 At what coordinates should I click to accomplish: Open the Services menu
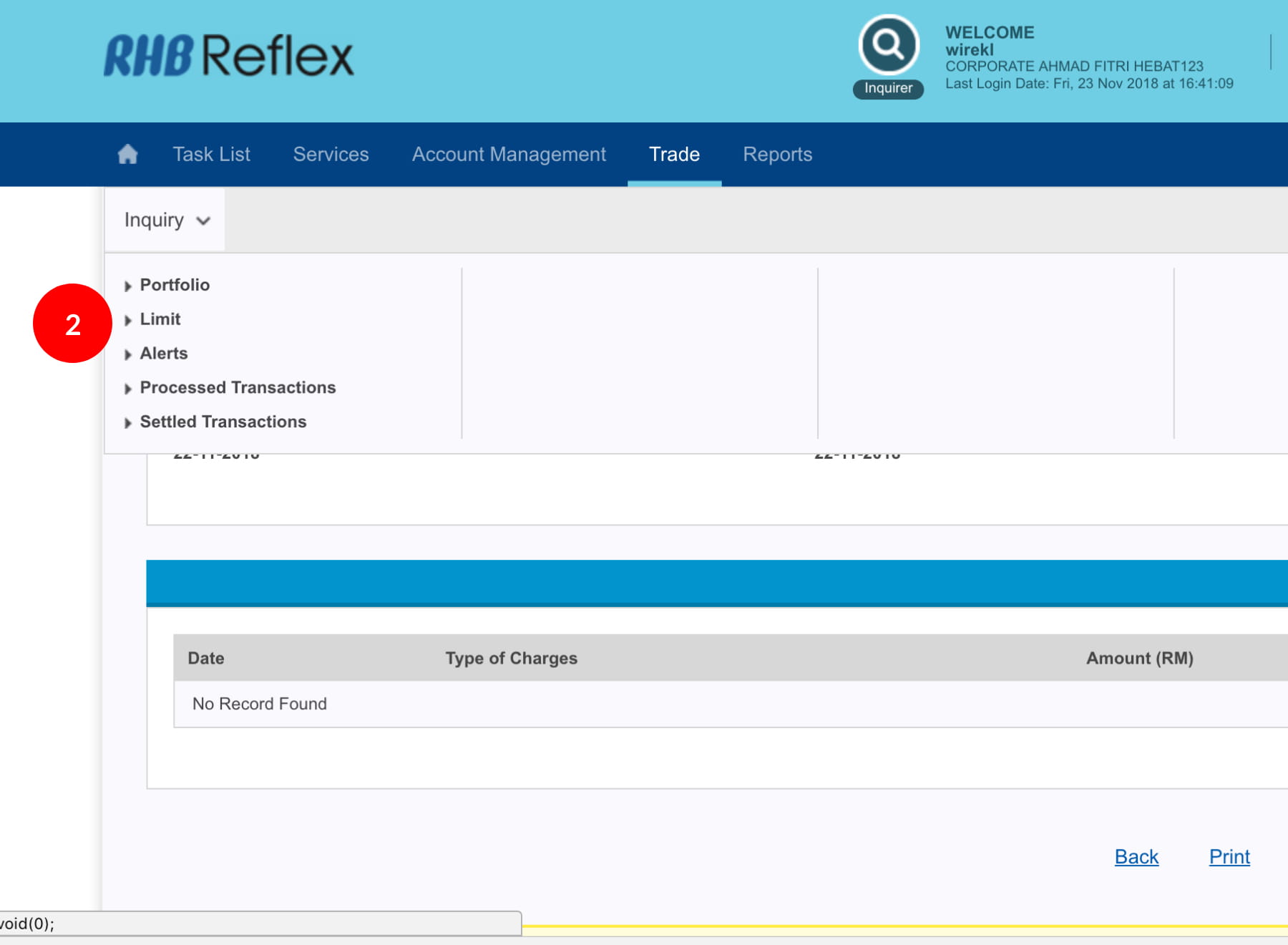tap(331, 154)
